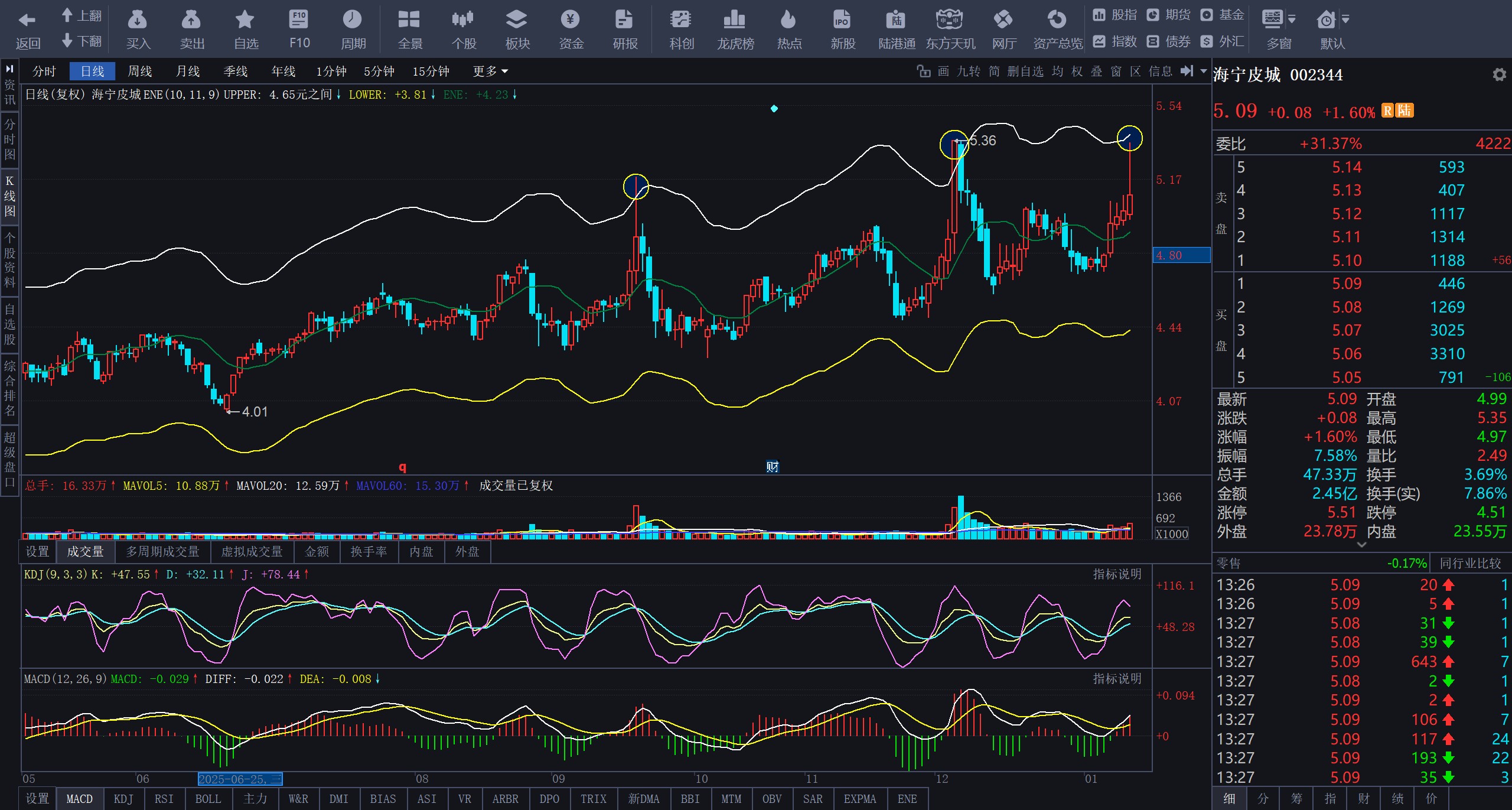
Task: Toggle the 均 moving average overlay
Action: coord(1057,71)
